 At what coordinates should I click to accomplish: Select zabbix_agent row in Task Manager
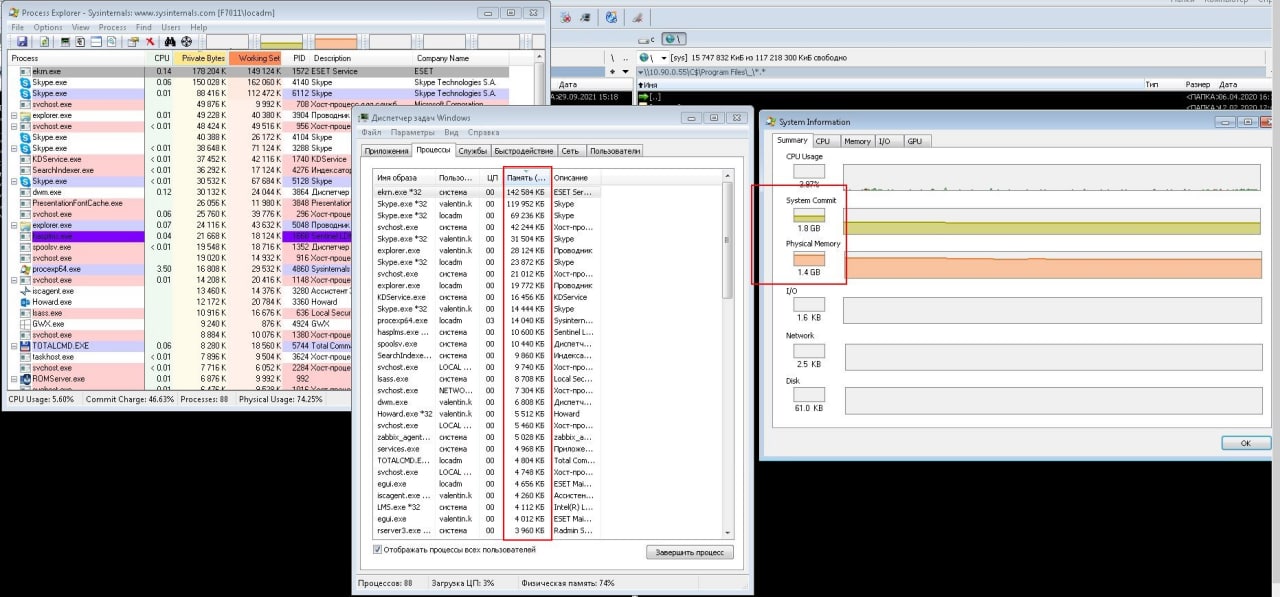[x=485, y=436]
